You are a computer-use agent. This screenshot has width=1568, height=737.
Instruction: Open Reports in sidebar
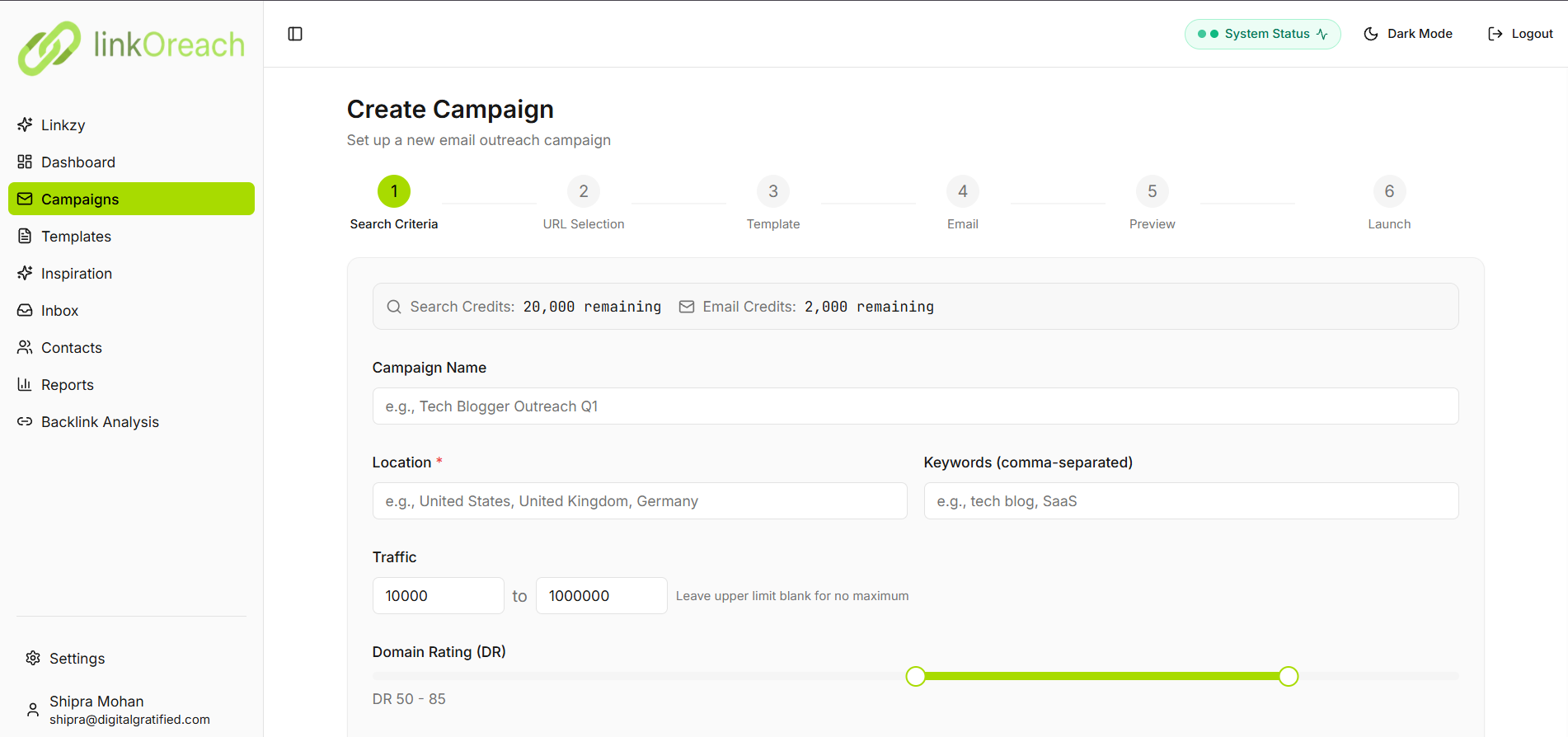tap(131, 384)
